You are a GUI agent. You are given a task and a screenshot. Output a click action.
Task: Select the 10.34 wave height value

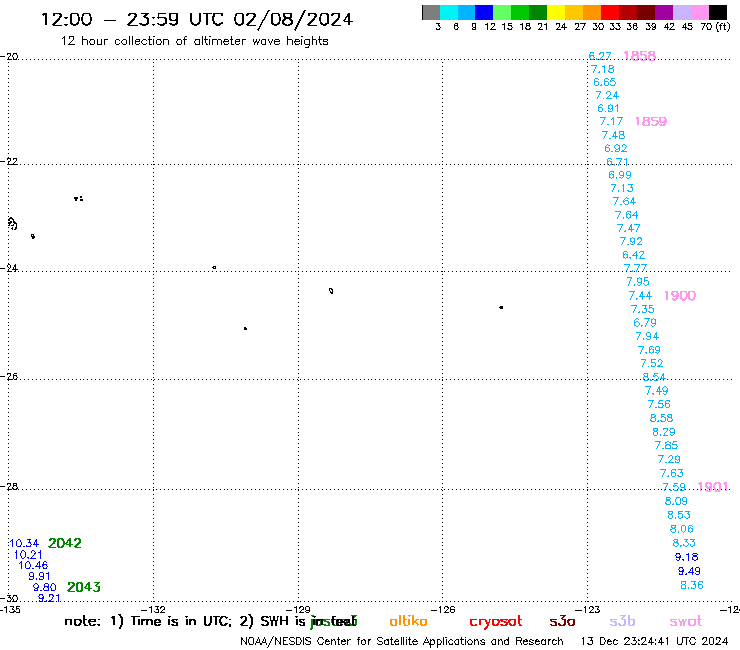(24, 543)
